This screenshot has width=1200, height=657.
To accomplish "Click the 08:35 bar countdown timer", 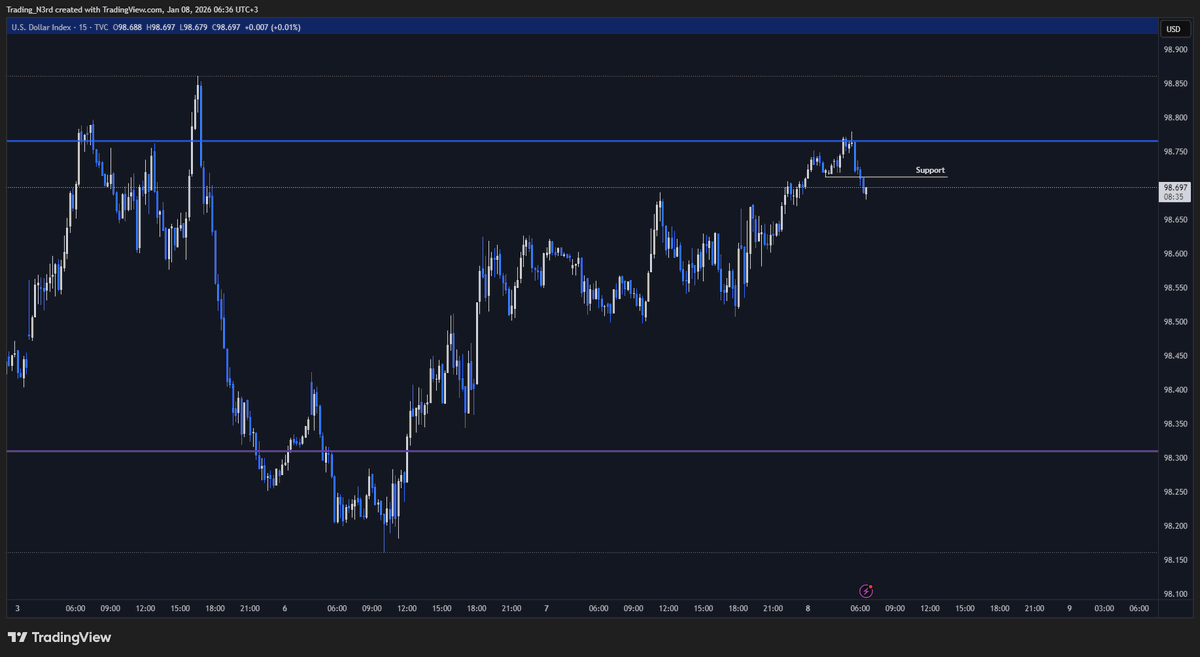I will 1172,197.
